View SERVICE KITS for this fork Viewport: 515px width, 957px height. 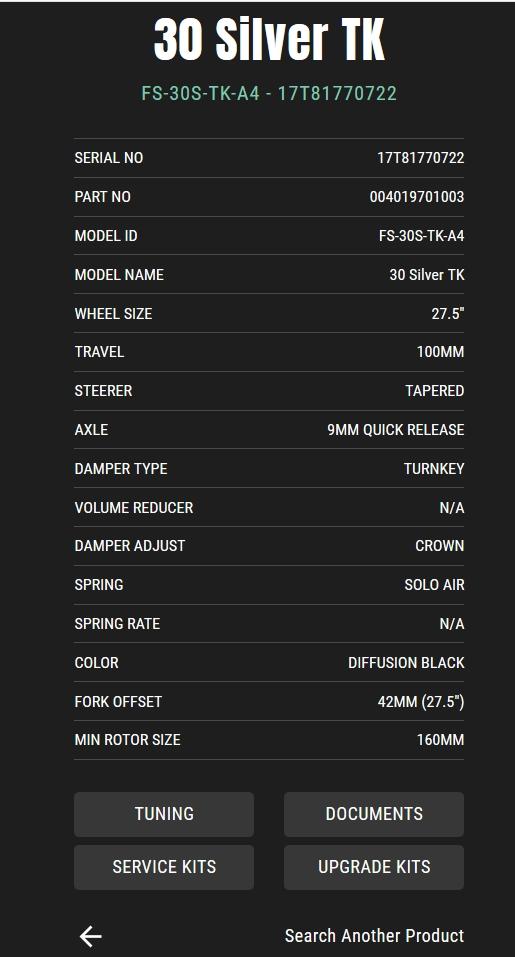(x=164, y=867)
